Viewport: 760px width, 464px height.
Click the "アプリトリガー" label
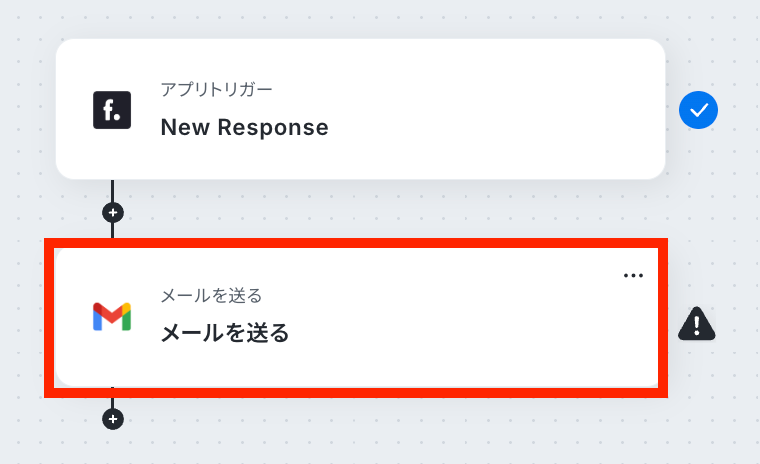[x=216, y=89]
